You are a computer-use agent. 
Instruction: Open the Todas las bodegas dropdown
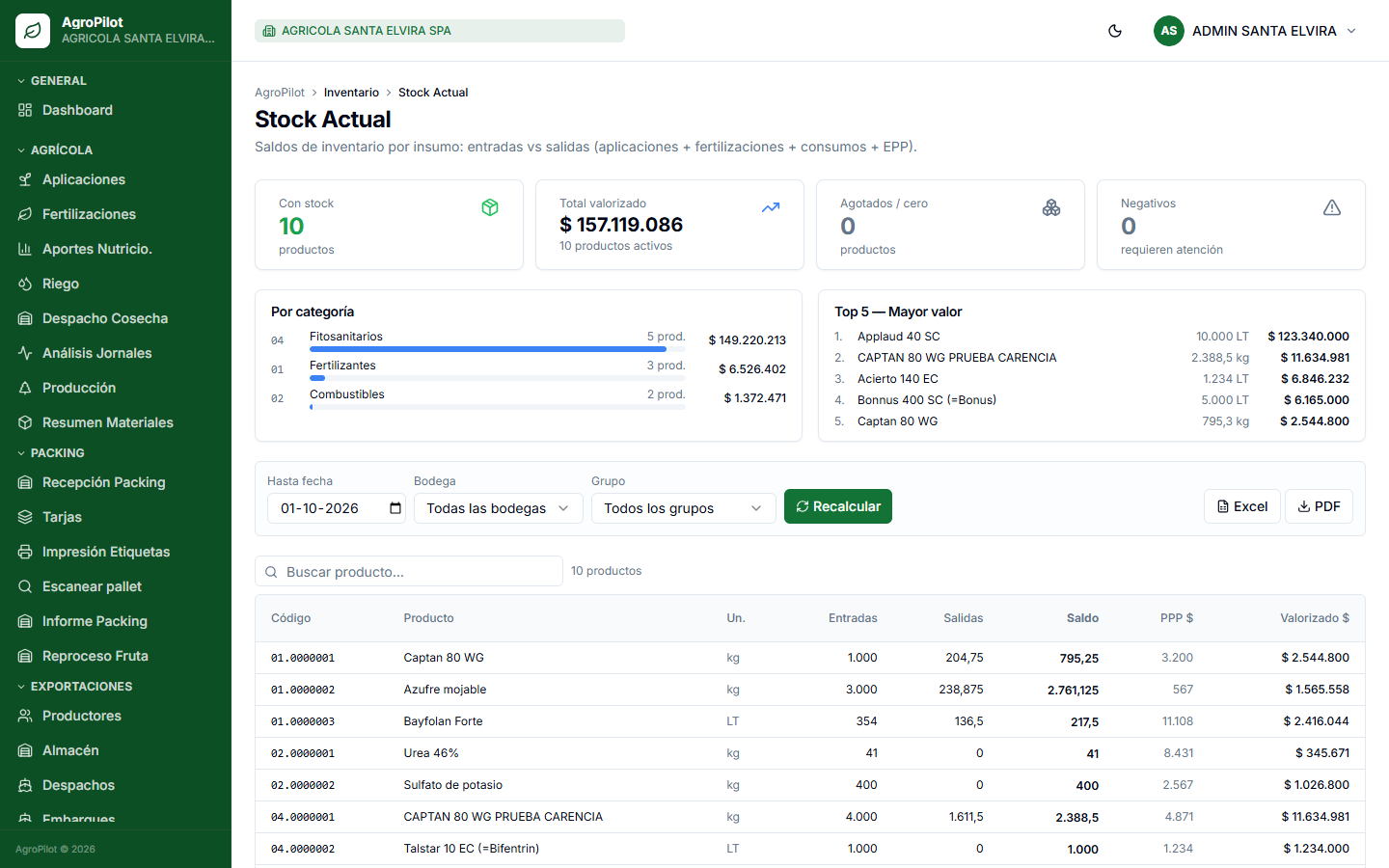499,508
